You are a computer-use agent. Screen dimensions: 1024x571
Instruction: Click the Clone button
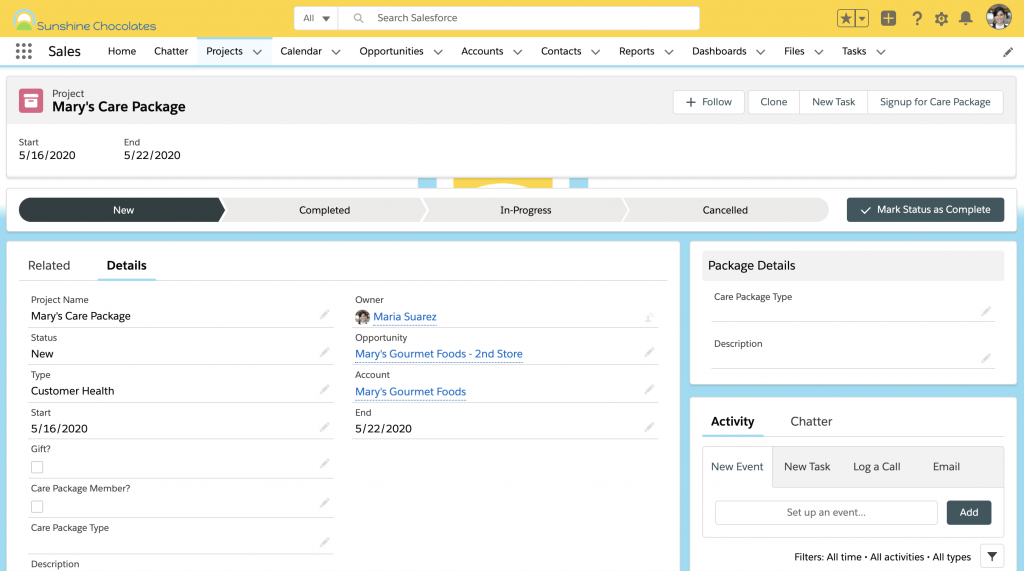click(774, 102)
